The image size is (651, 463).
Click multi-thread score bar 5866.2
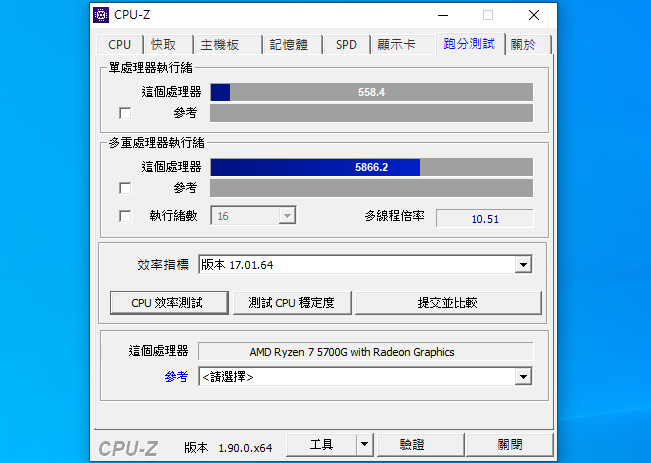click(x=372, y=167)
